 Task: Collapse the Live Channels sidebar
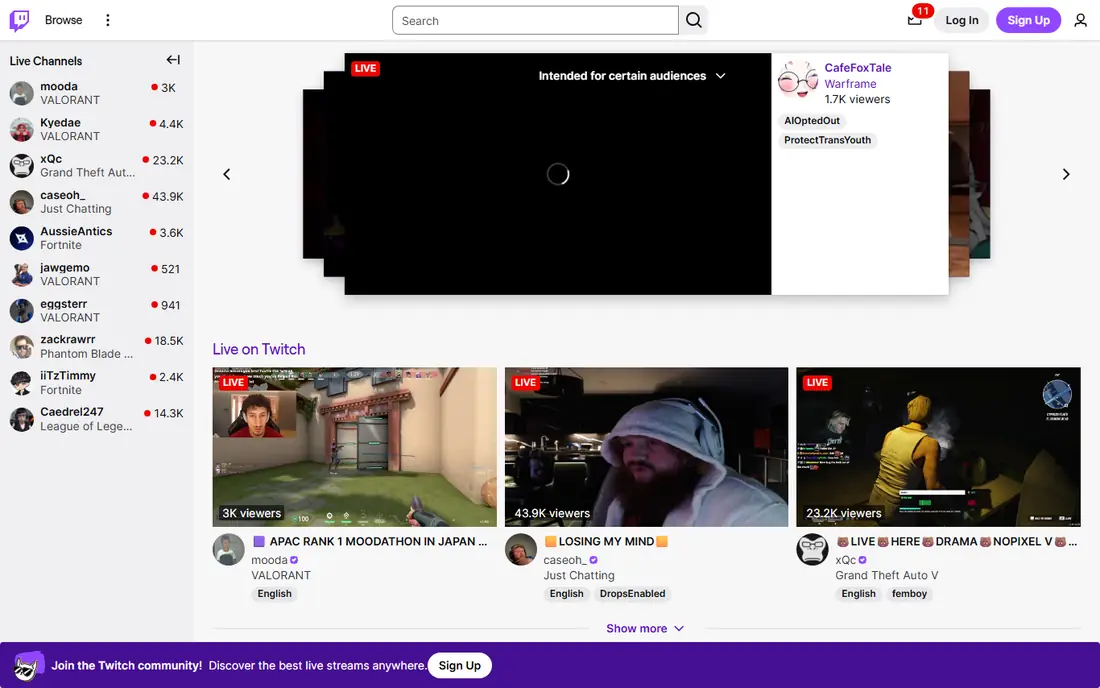173,60
